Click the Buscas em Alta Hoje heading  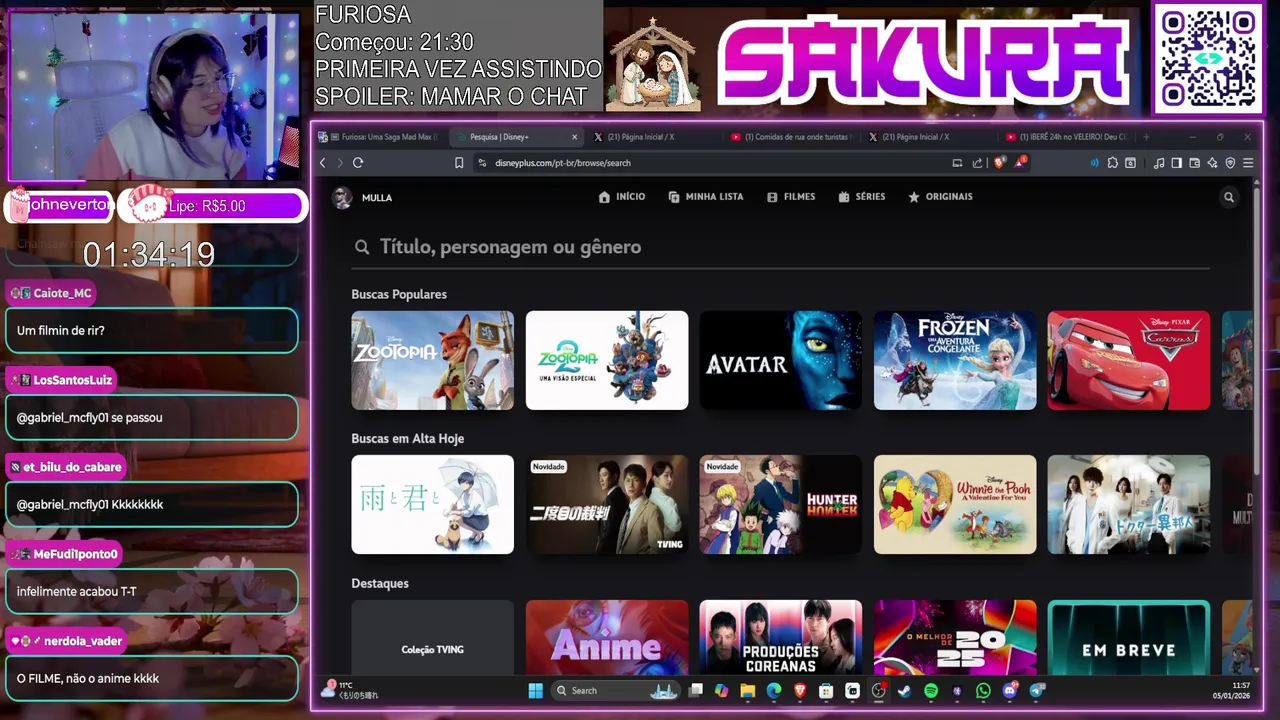(408, 439)
